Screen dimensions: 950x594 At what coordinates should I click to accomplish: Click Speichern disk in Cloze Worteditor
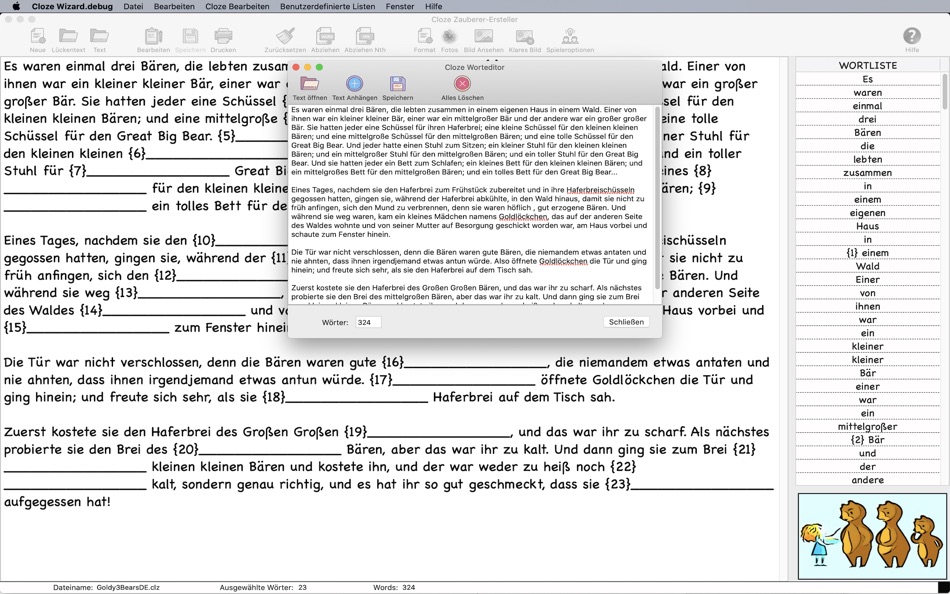tap(397, 84)
